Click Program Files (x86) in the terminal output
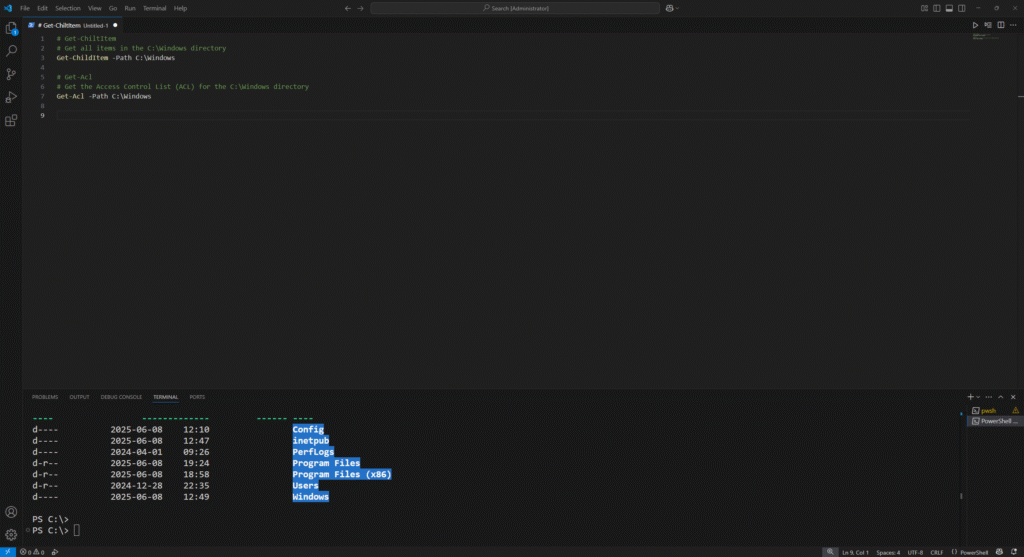Screen dimensions: 1024x557 [x=342, y=475]
